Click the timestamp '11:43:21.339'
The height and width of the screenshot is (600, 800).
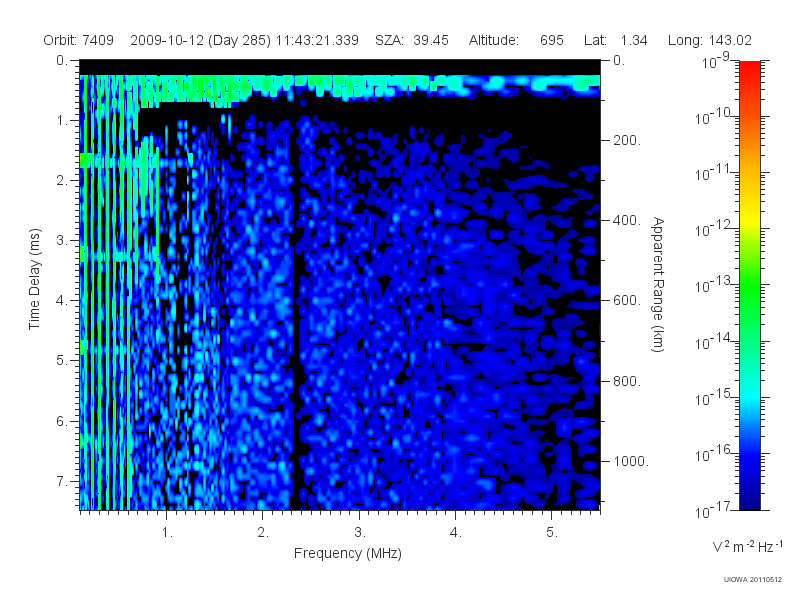tap(317, 40)
